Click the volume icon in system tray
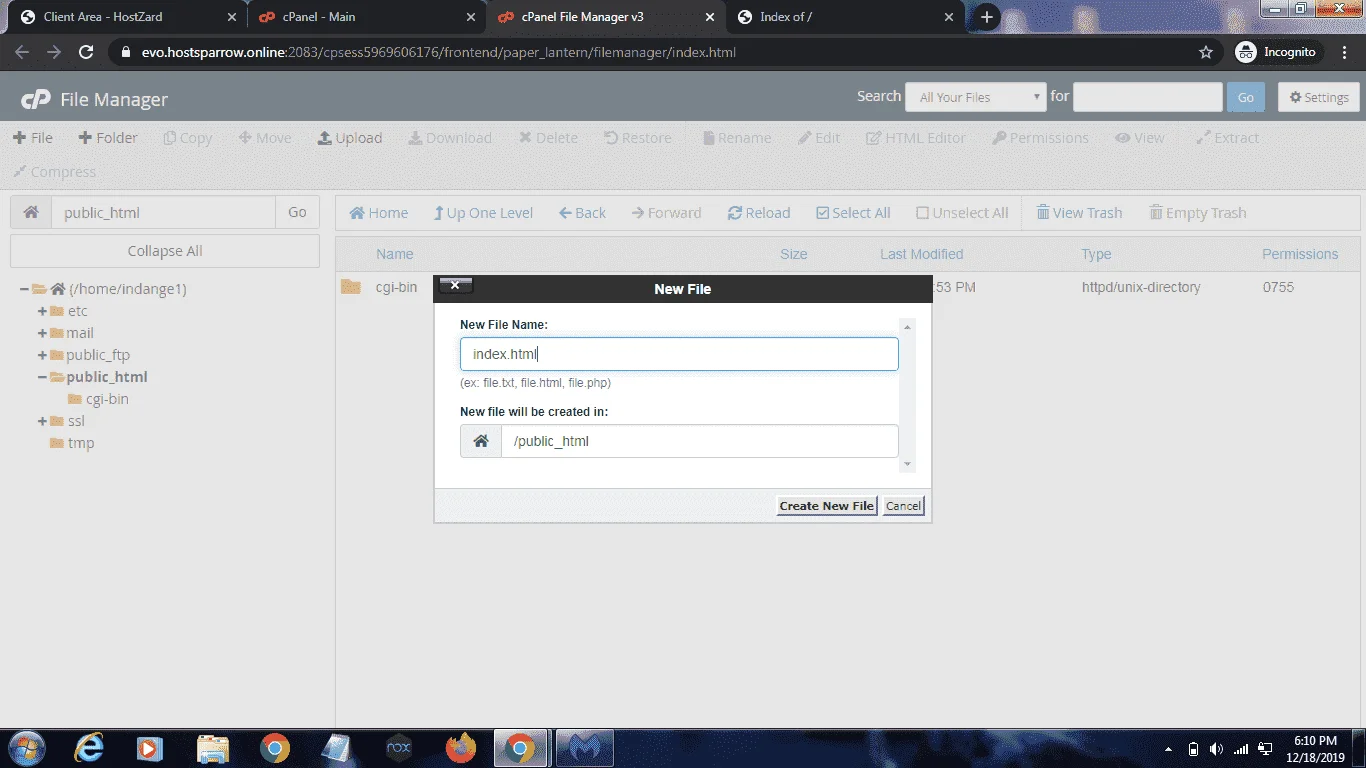 tap(1216, 749)
